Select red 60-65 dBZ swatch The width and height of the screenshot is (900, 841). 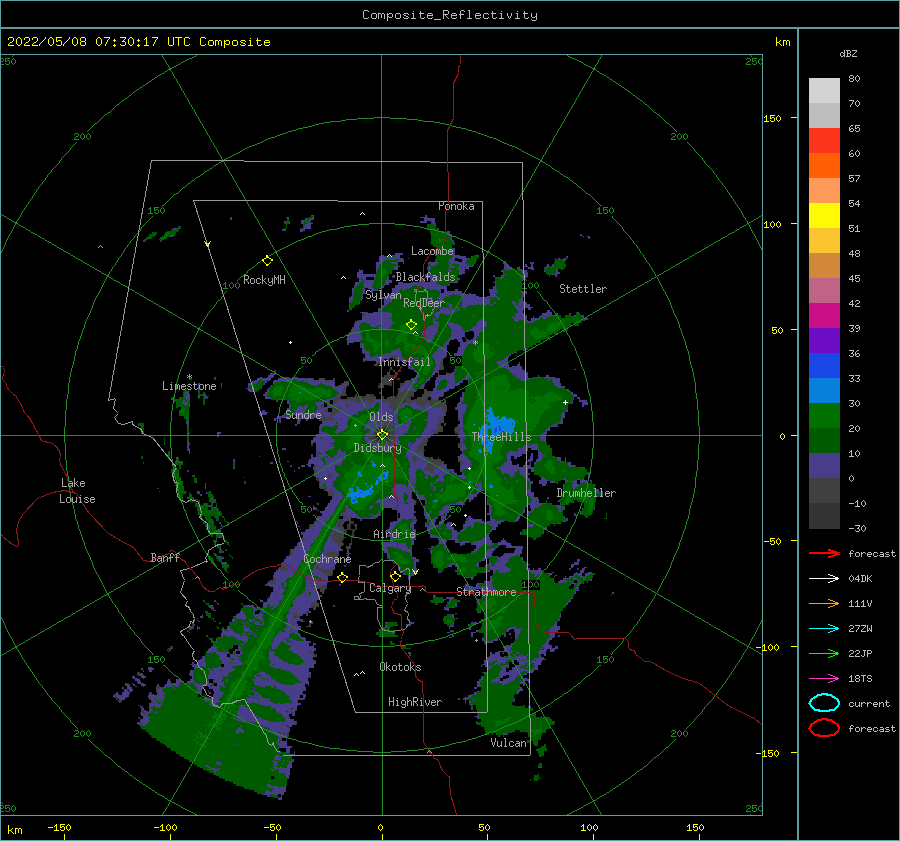coord(824,141)
